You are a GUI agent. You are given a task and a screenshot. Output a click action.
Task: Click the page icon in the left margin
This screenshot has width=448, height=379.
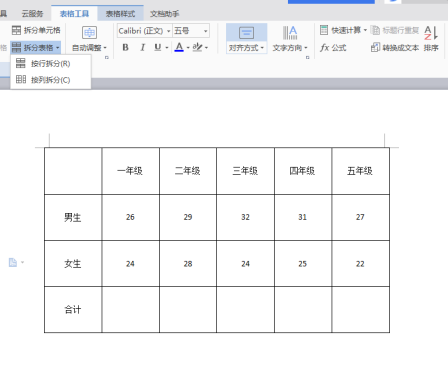pos(13,262)
